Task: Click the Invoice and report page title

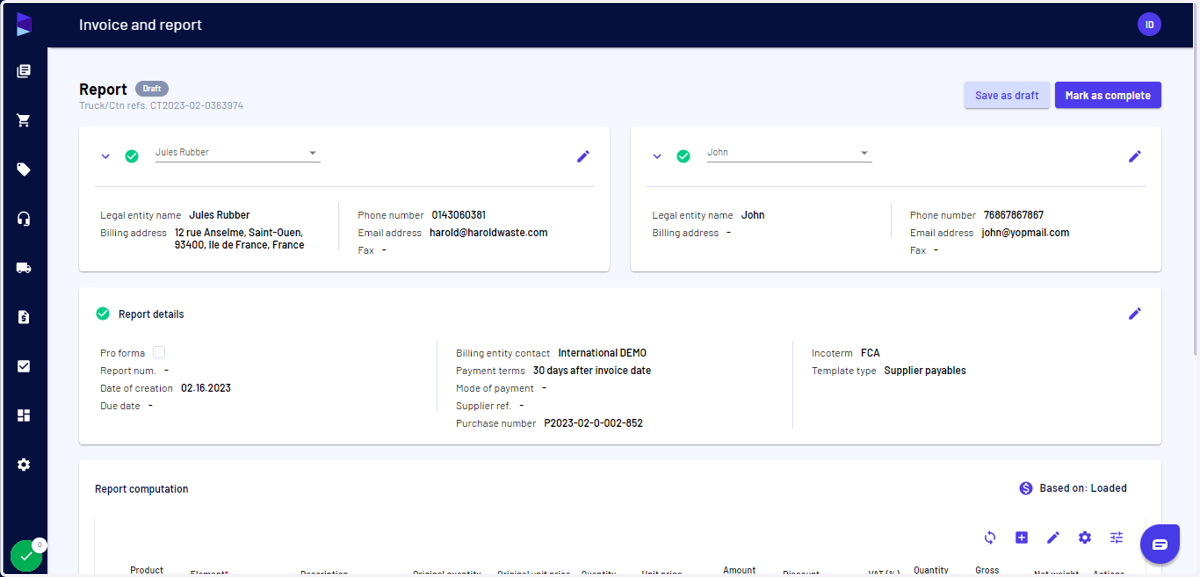Action: click(x=140, y=24)
